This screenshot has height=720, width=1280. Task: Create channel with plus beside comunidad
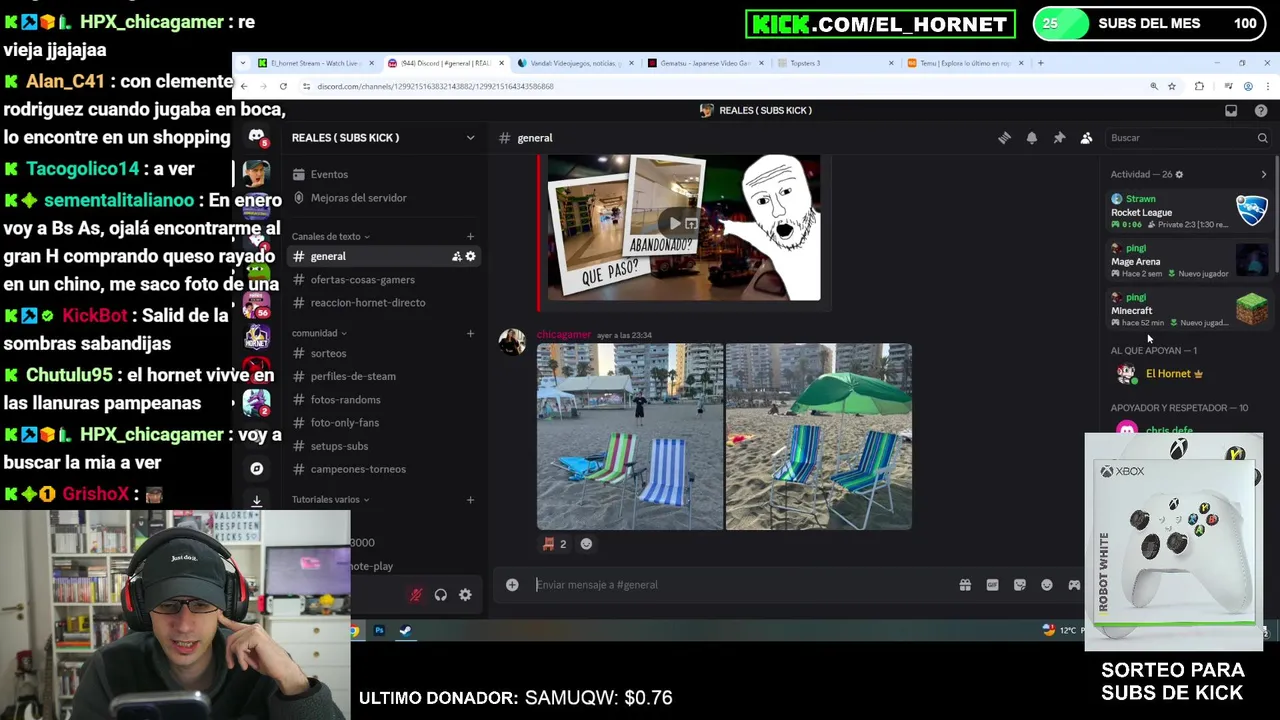(x=470, y=333)
